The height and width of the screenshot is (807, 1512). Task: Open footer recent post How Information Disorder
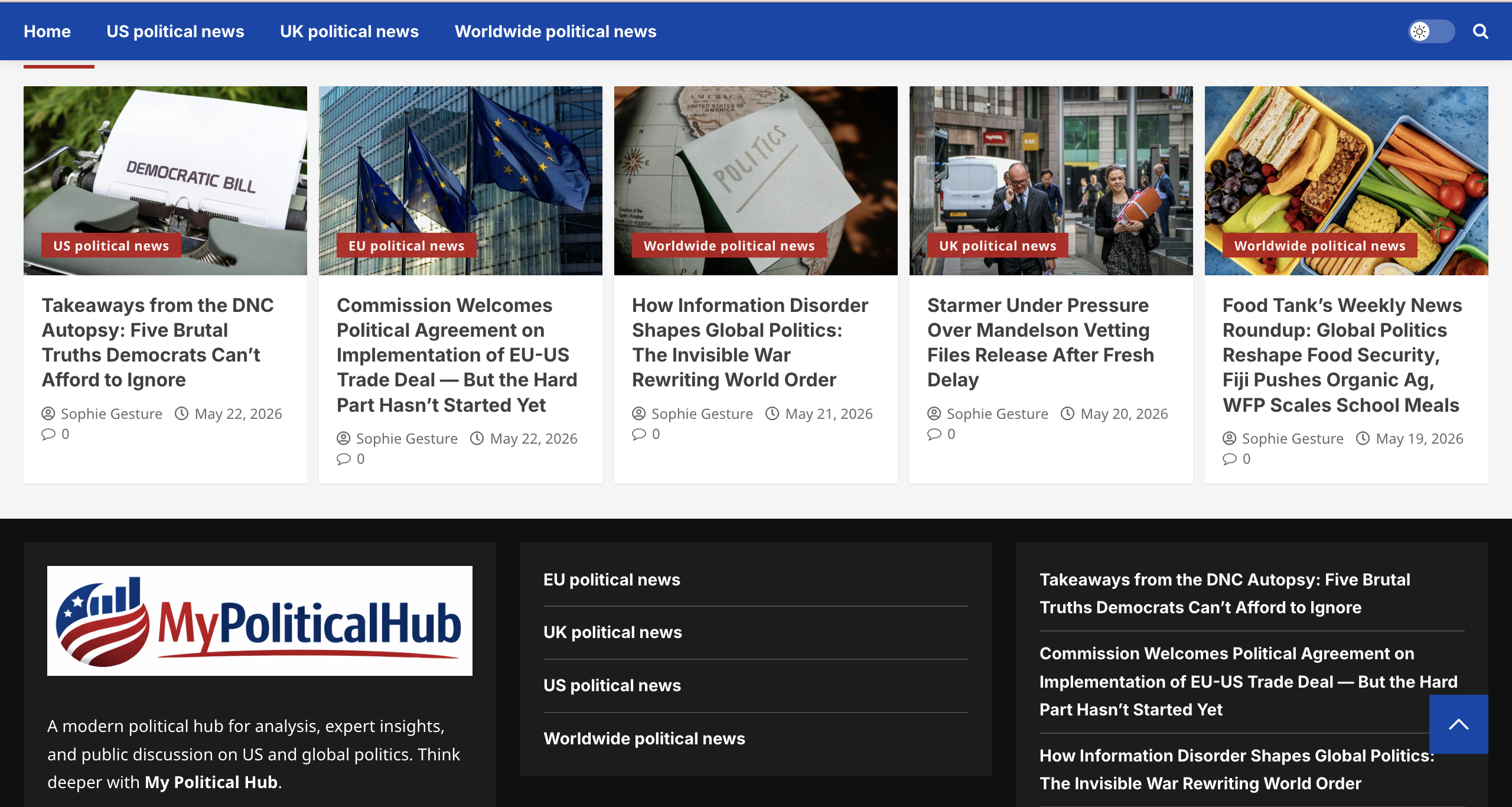tap(1237, 769)
